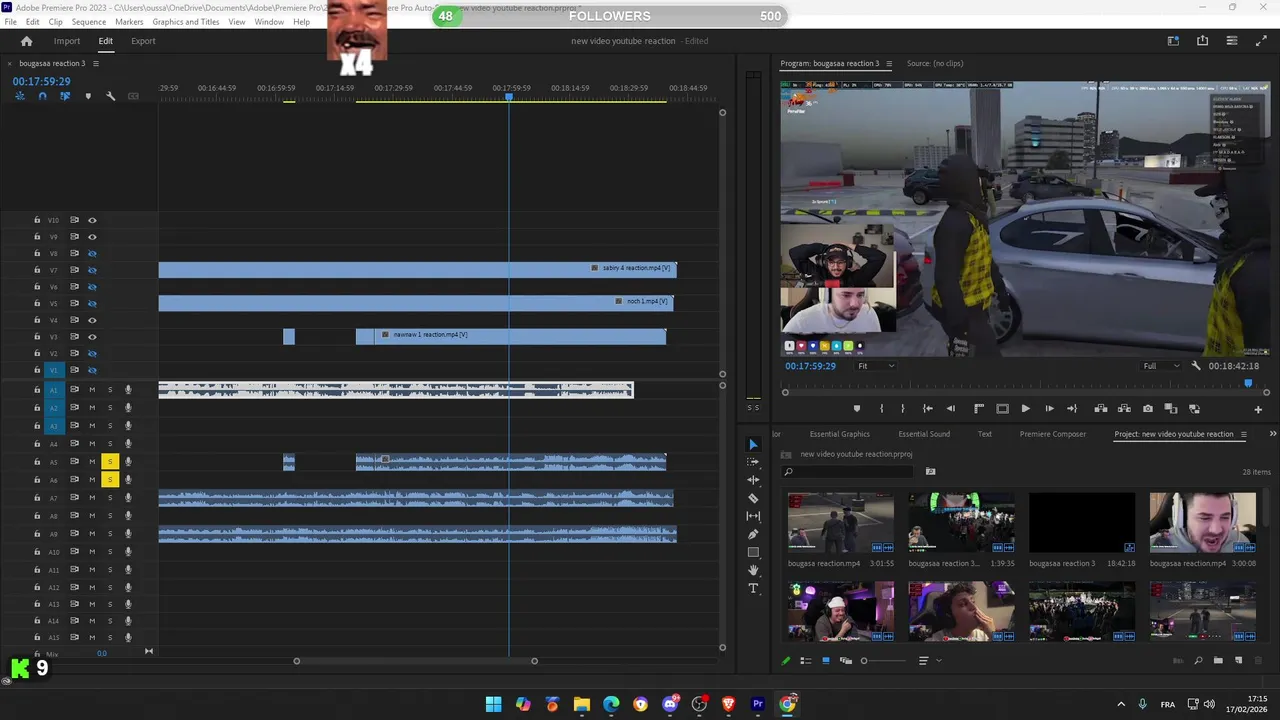The image size is (1280, 720).
Task: Toggle visibility eye of track V7
Action: [x=92, y=270]
